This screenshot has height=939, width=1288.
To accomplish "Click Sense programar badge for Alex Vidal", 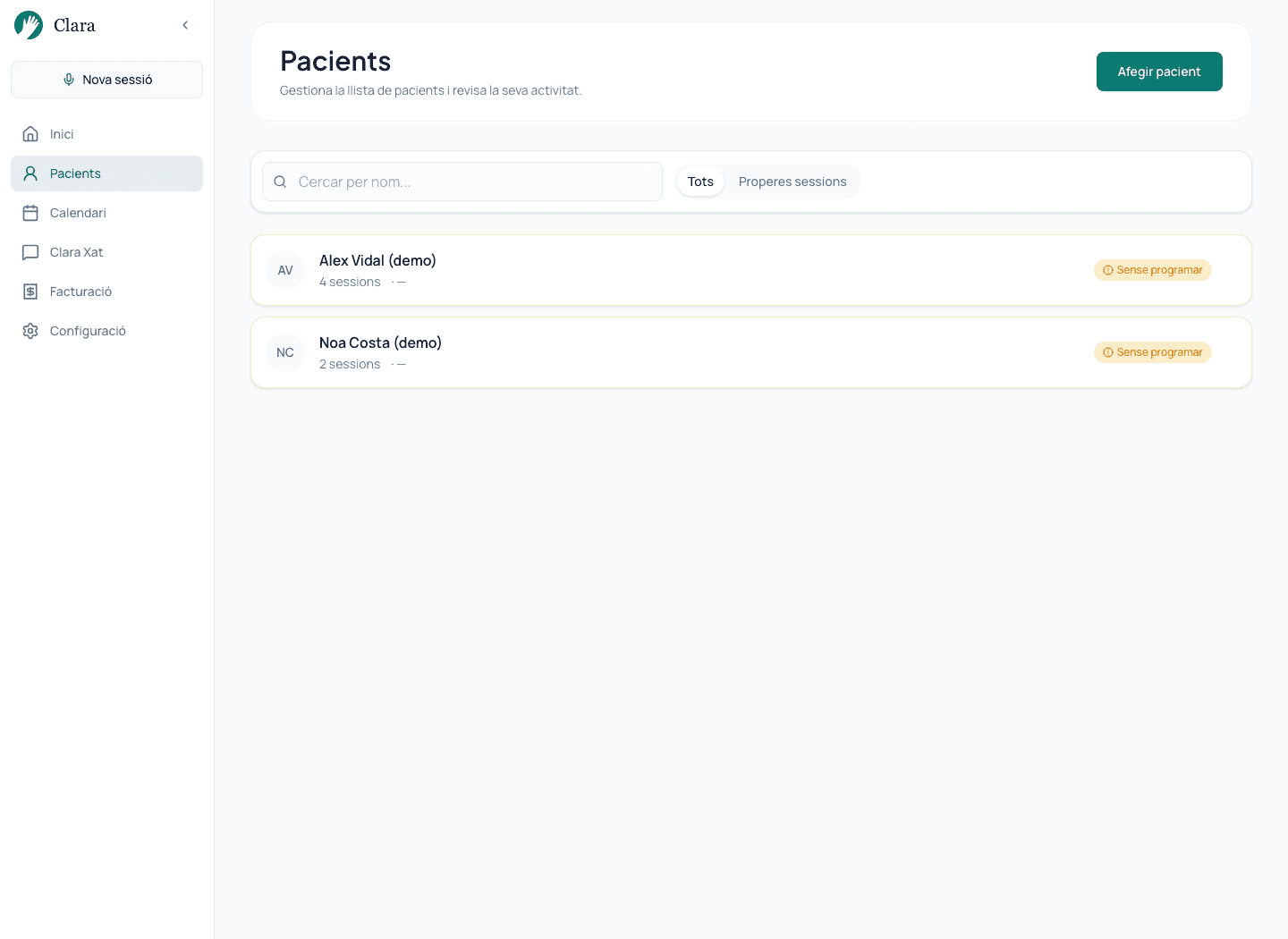I will (1153, 270).
